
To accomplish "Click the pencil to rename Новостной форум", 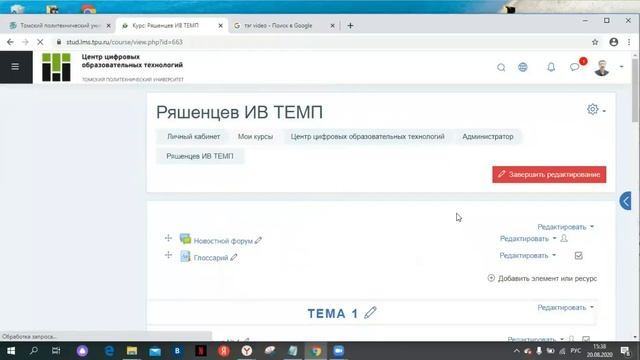I will tap(258, 240).
